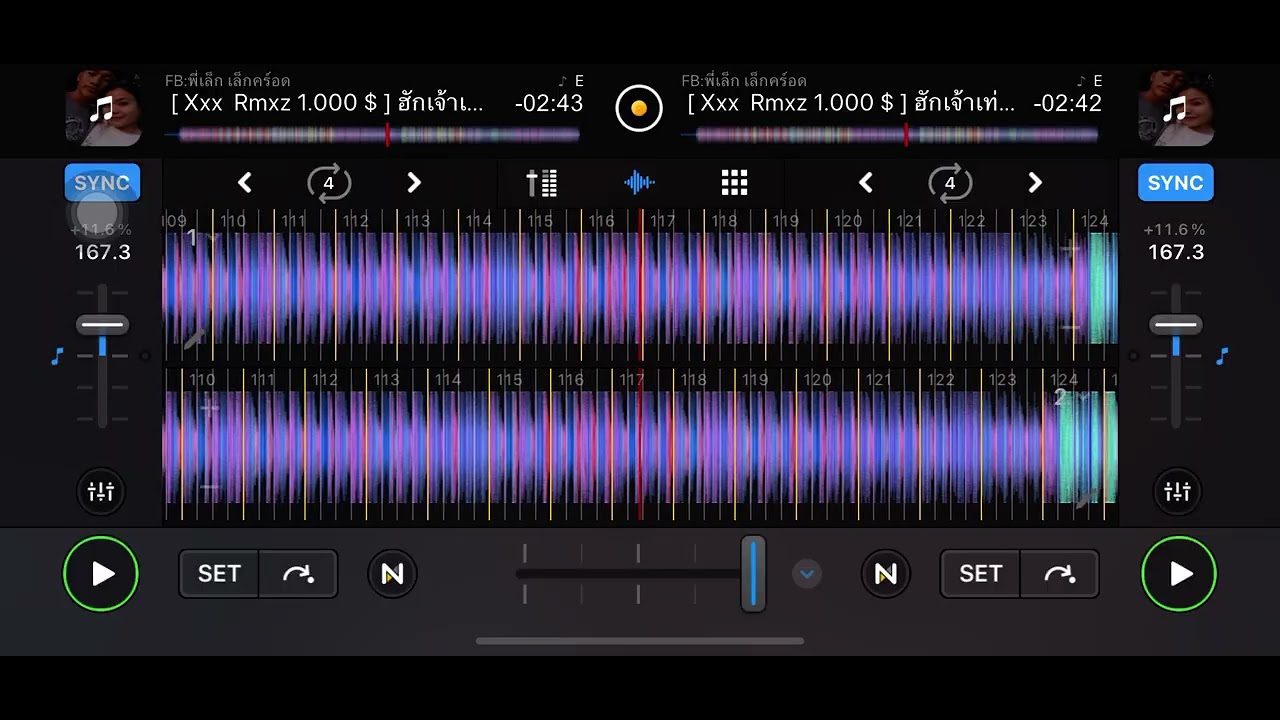The width and height of the screenshot is (1280, 720).
Task: Open Neural Mix for the right deck
Action: pyautogui.click(x=886, y=574)
